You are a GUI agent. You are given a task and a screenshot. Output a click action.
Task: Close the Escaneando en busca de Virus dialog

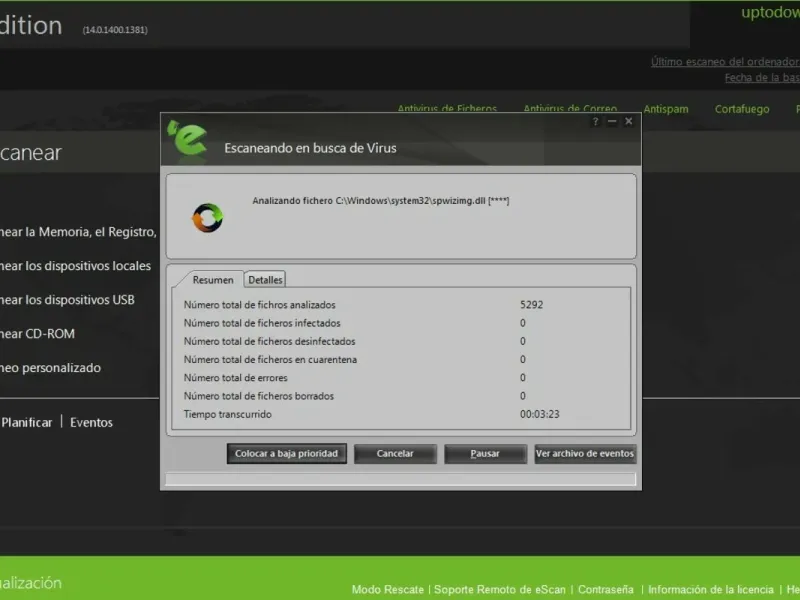click(629, 121)
